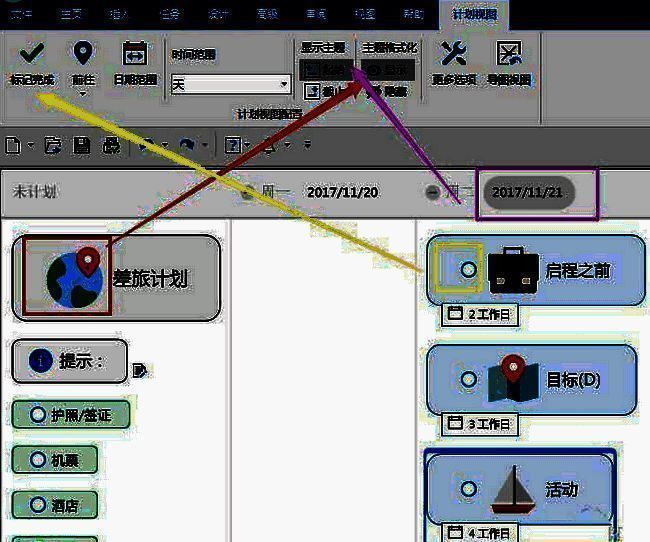The height and width of the screenshot is (542, 650).
Task: Click the blue info icon on 提示 topic
Action: point(41,361)
